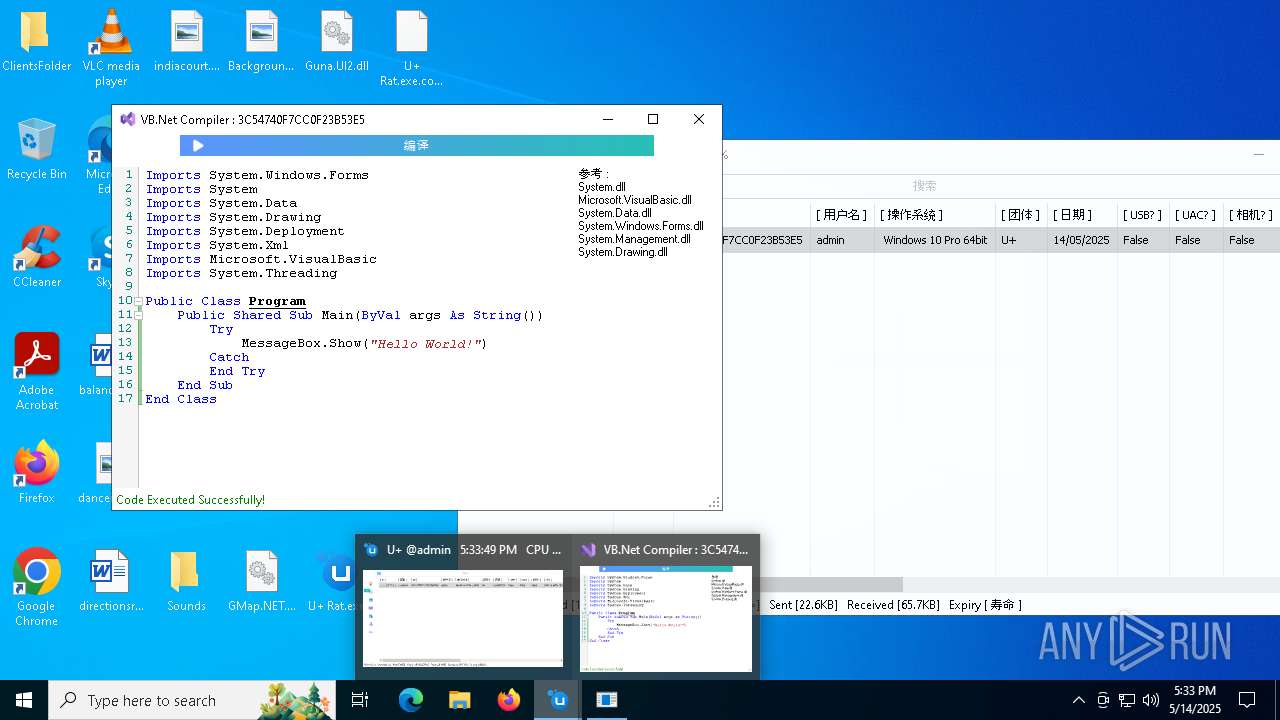Image resolution: width=1280 pixels, height=720 pixels.
Task: Click the horizontal scrollbar in U+ window
Action: 830,584
